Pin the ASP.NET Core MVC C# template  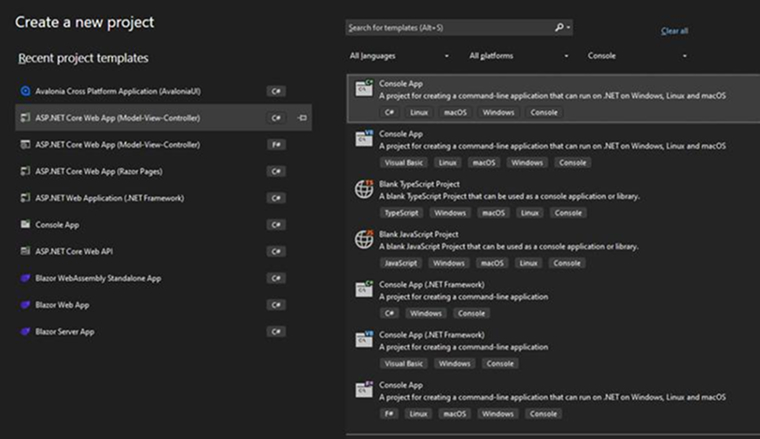tap(301, 118)
